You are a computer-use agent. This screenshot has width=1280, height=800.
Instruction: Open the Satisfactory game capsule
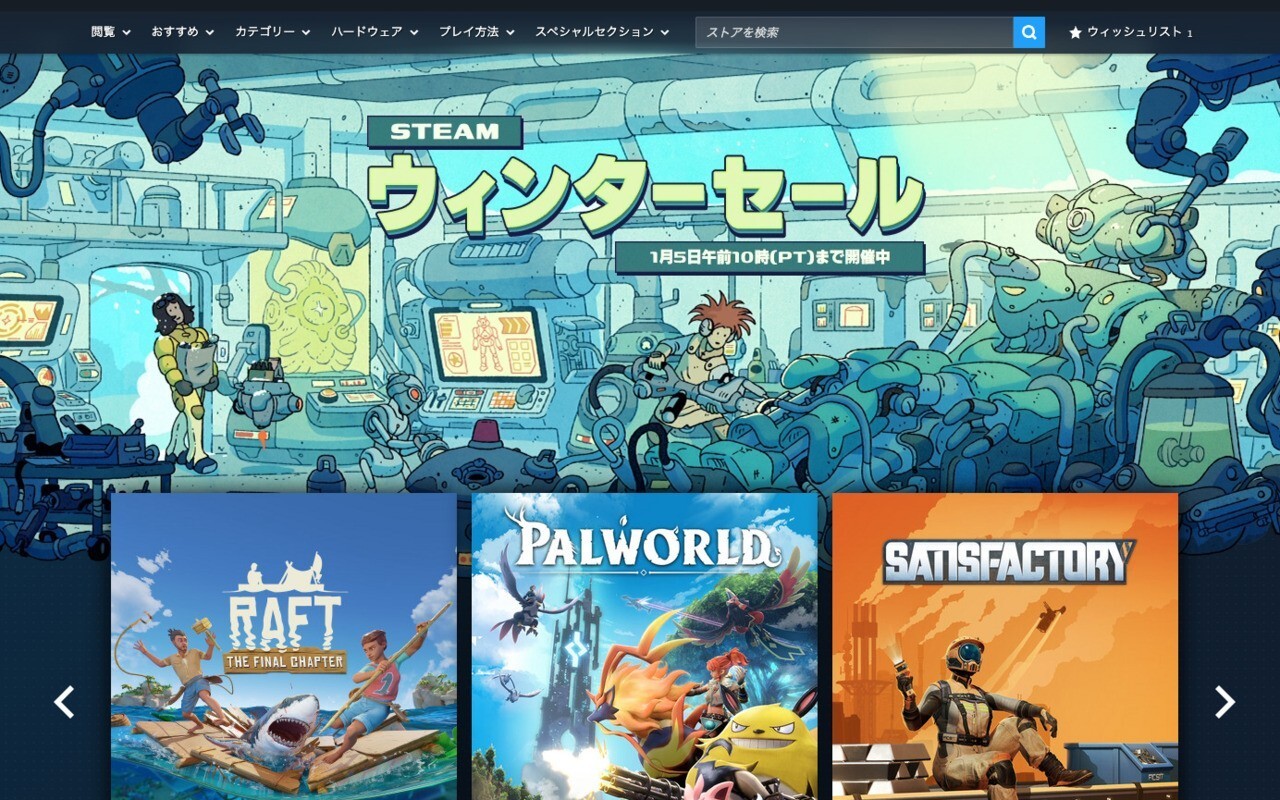pos(1005,646)
